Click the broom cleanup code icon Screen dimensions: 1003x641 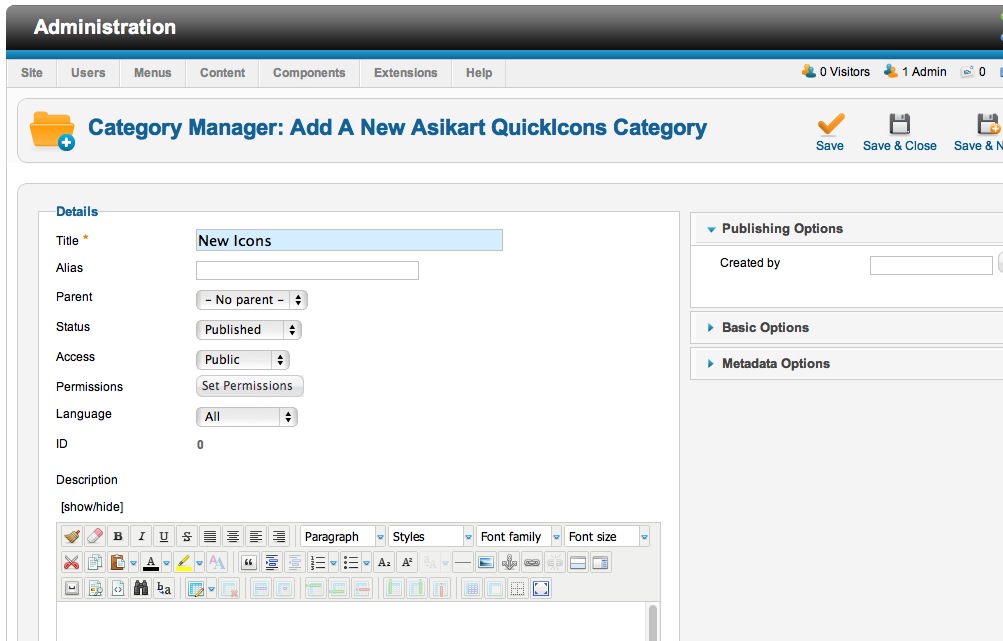point(72,536)
